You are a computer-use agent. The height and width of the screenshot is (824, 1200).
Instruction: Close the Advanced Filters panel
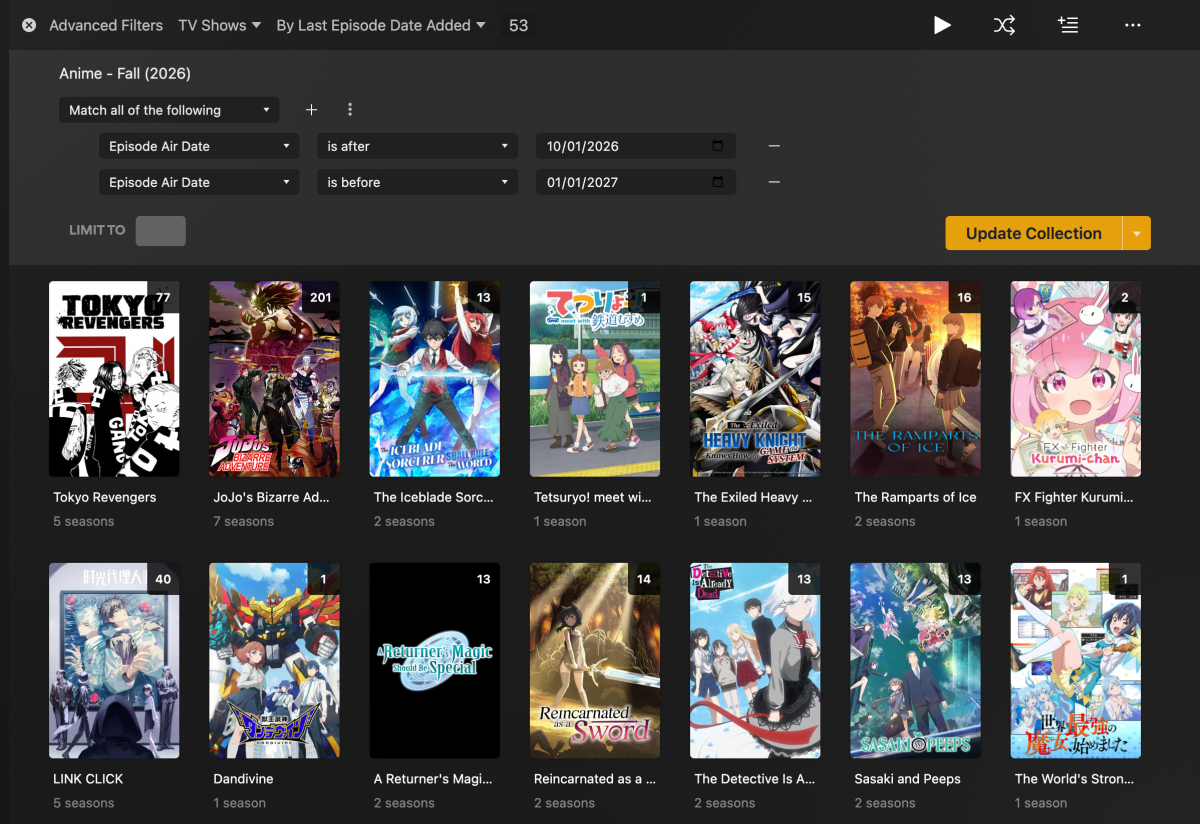click(29, 25)
